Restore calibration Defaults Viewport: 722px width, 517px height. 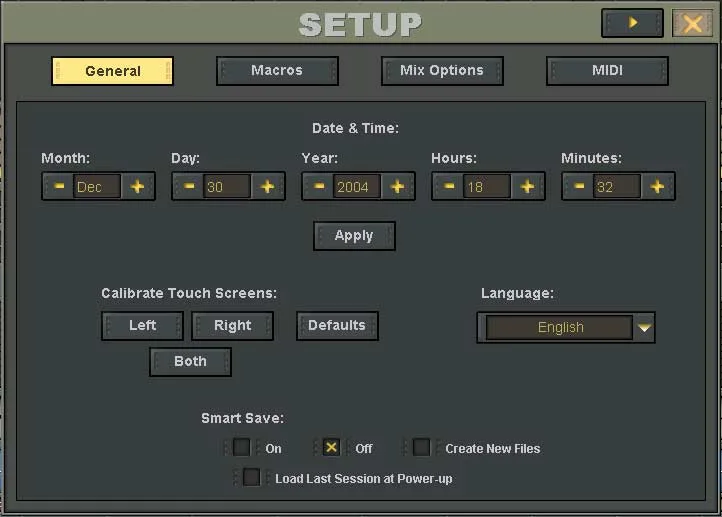[x=337, y=325]
